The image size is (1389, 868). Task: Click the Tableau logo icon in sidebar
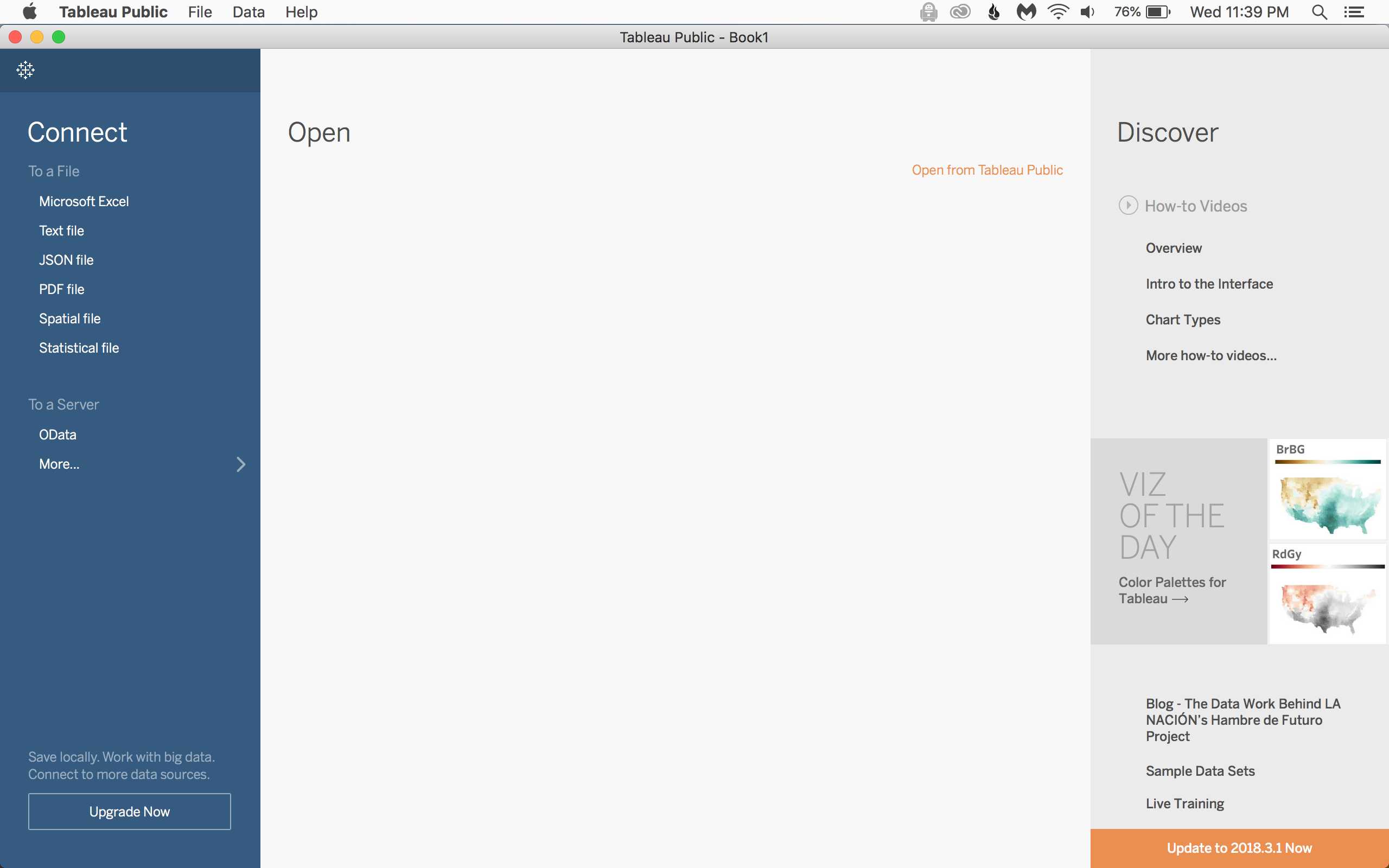click(x=26, y=70)
